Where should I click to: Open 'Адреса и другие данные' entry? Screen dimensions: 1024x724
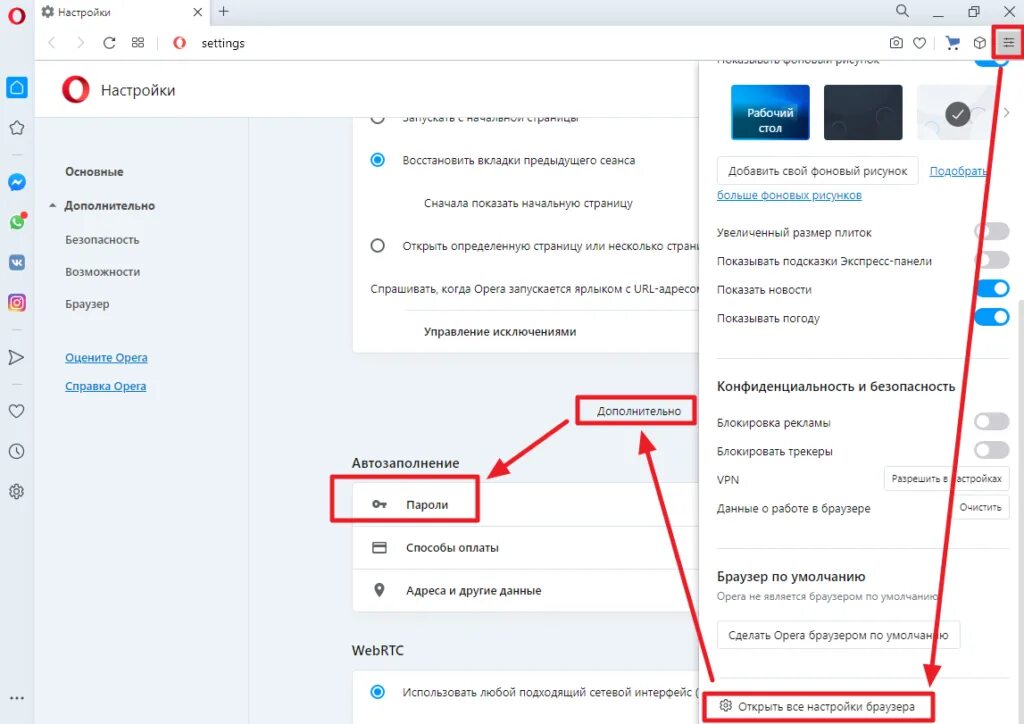pyautogui.click(x=526, y=590)
